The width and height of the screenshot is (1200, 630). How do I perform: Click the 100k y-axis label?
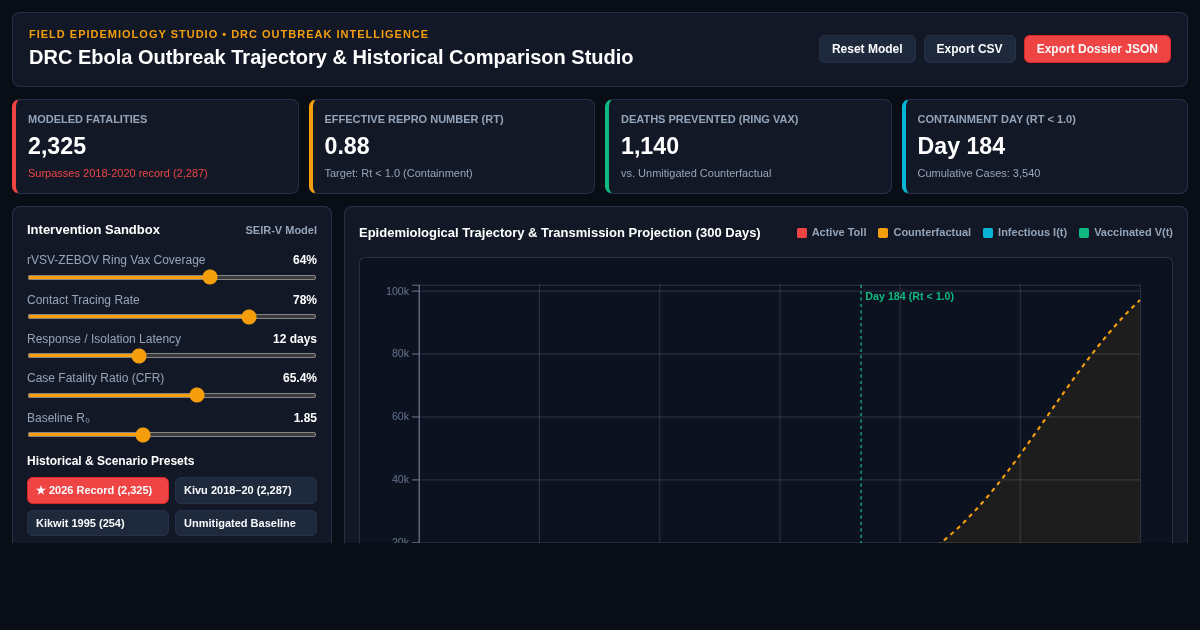398,291
